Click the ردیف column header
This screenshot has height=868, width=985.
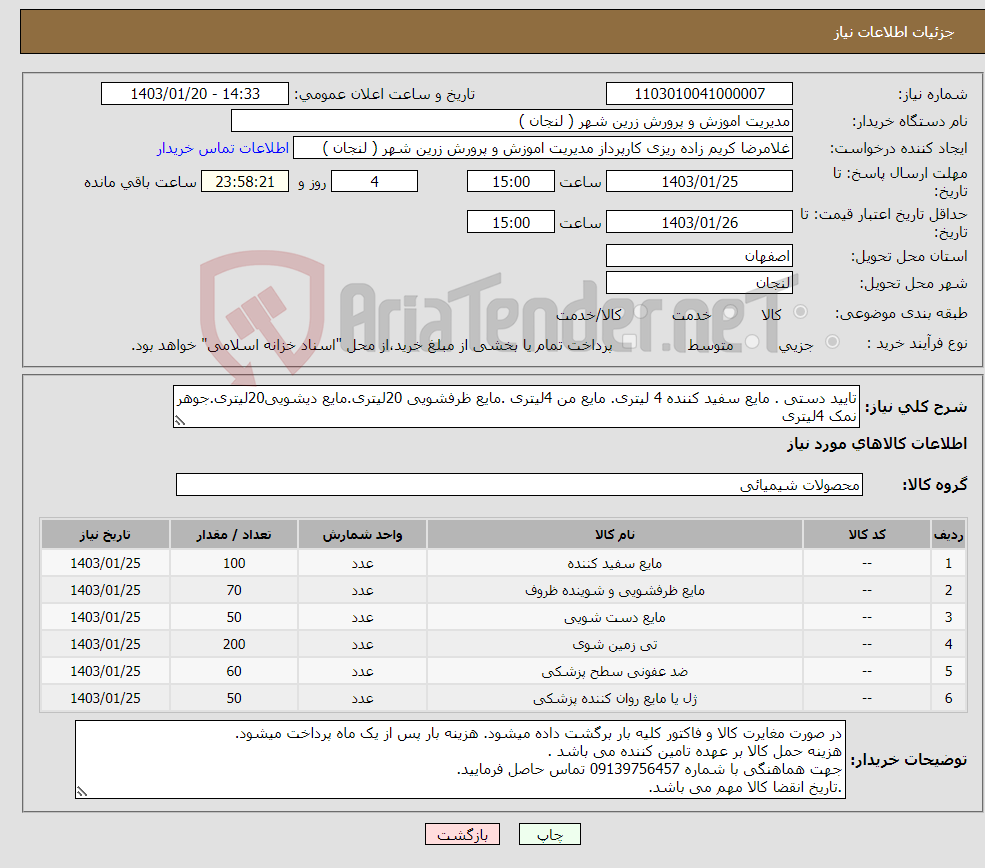click(949, 534)
